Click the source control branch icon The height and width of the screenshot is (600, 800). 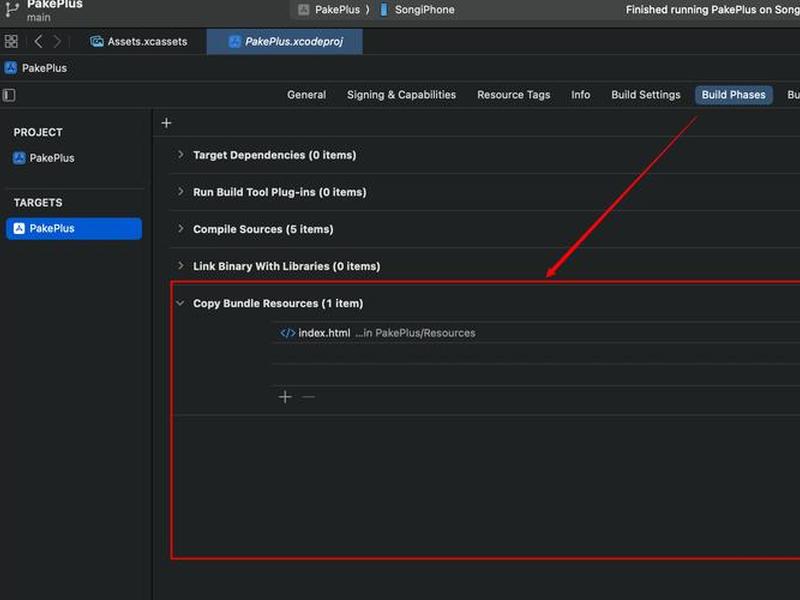12,9
